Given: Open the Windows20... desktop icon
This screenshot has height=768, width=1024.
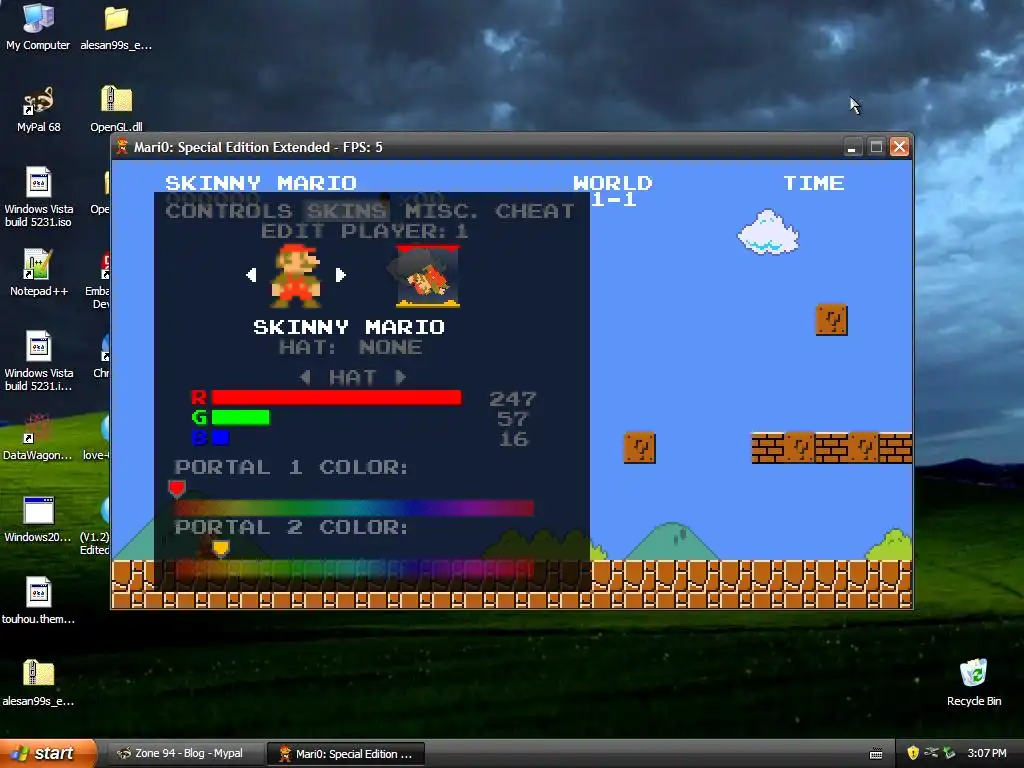Looking at the screenshot, I should coord(38,519).
